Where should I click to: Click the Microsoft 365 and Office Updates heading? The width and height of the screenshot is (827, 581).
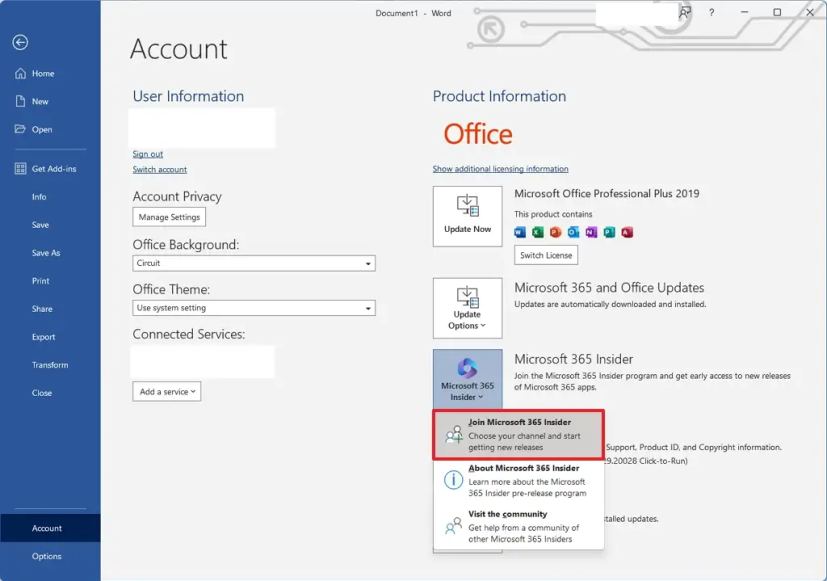(609, 287)
